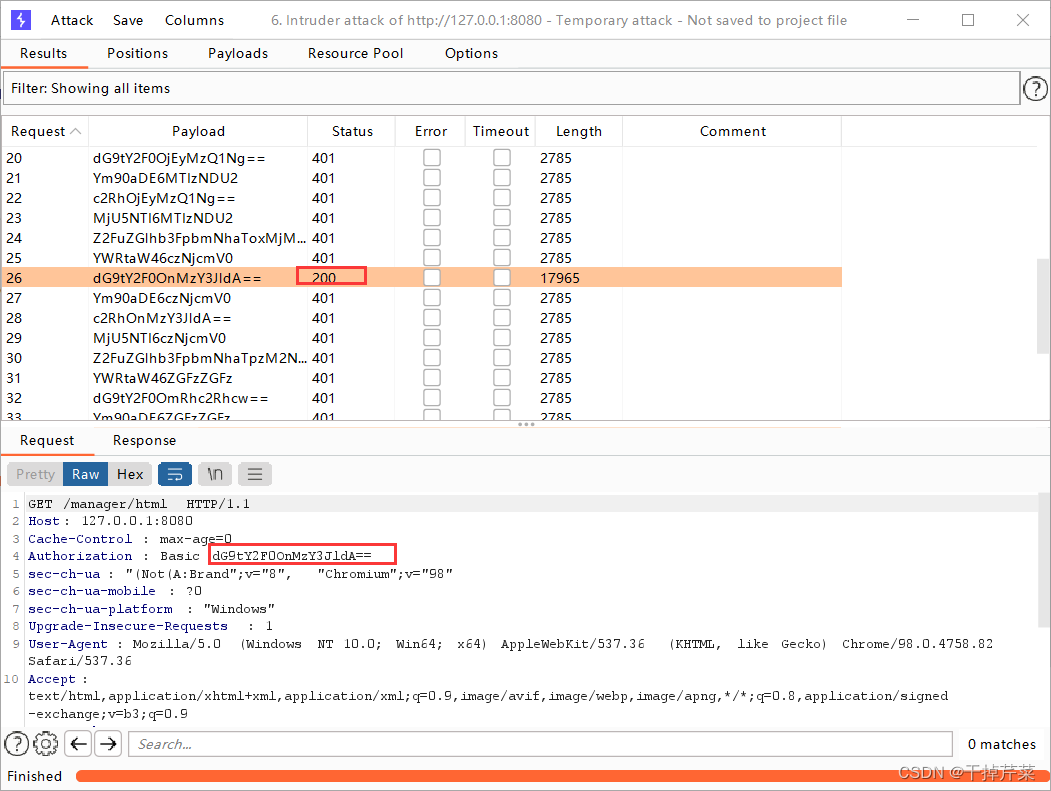1051x791 pixels.
Task: Open the Response message tab
Action: pos(144,440)
